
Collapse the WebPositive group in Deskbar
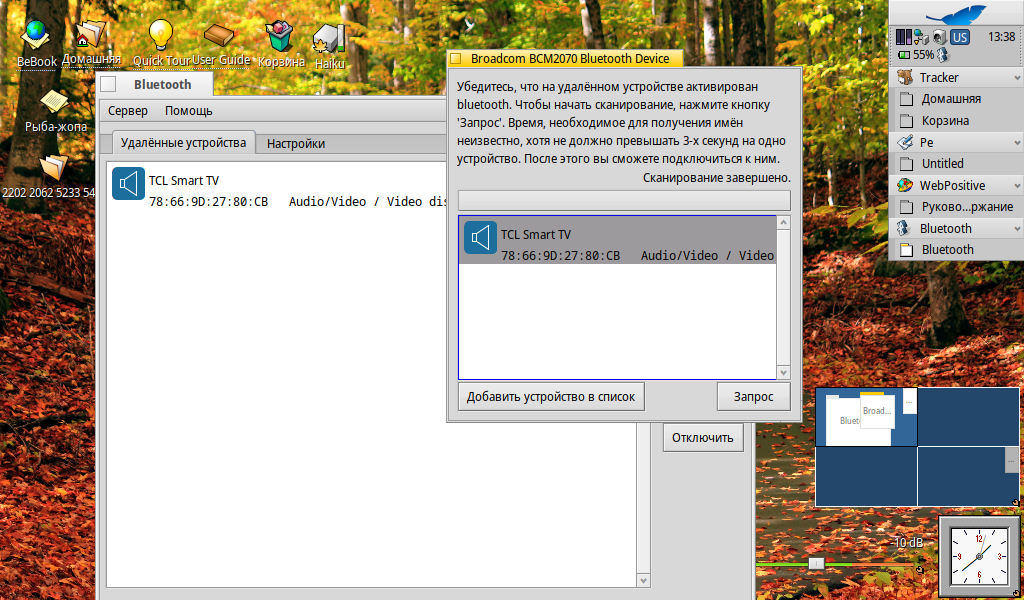[1017, 186]
